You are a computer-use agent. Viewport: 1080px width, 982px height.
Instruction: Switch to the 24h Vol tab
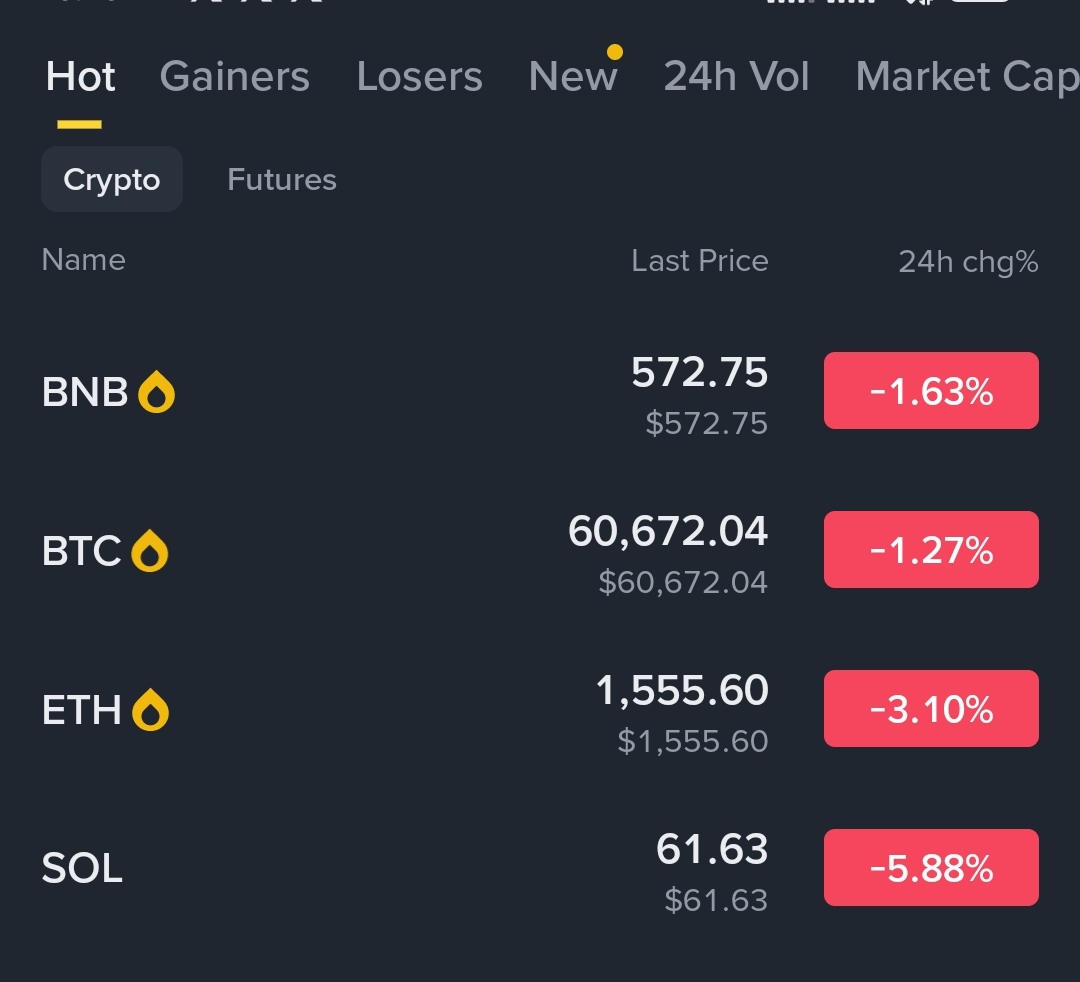(x=736, y=76)
